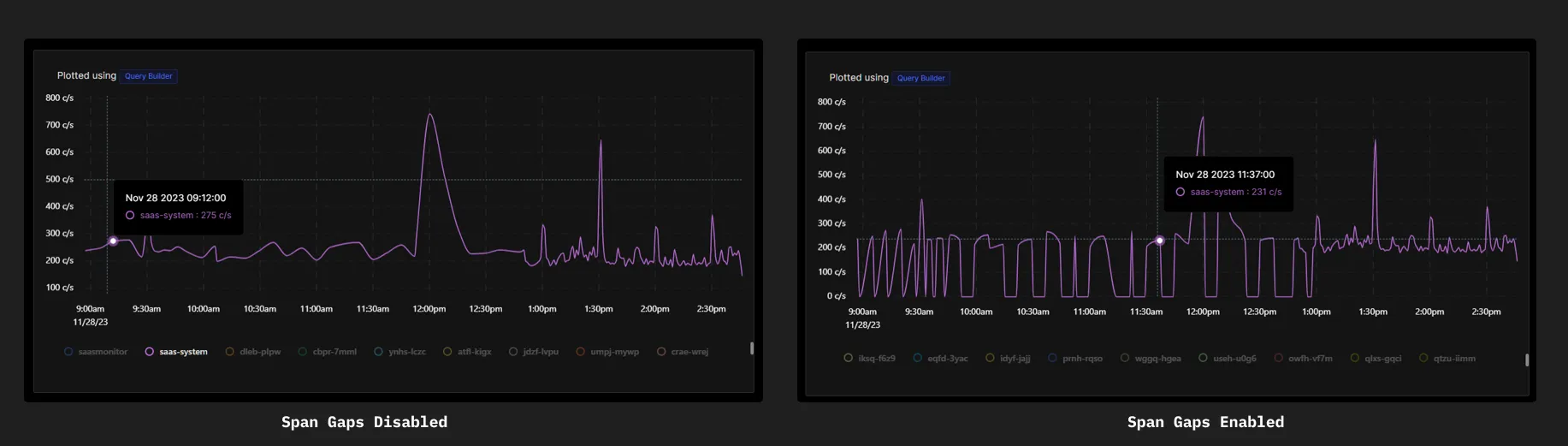Toggle atfl-kigx series in legend

coord(467,352)
